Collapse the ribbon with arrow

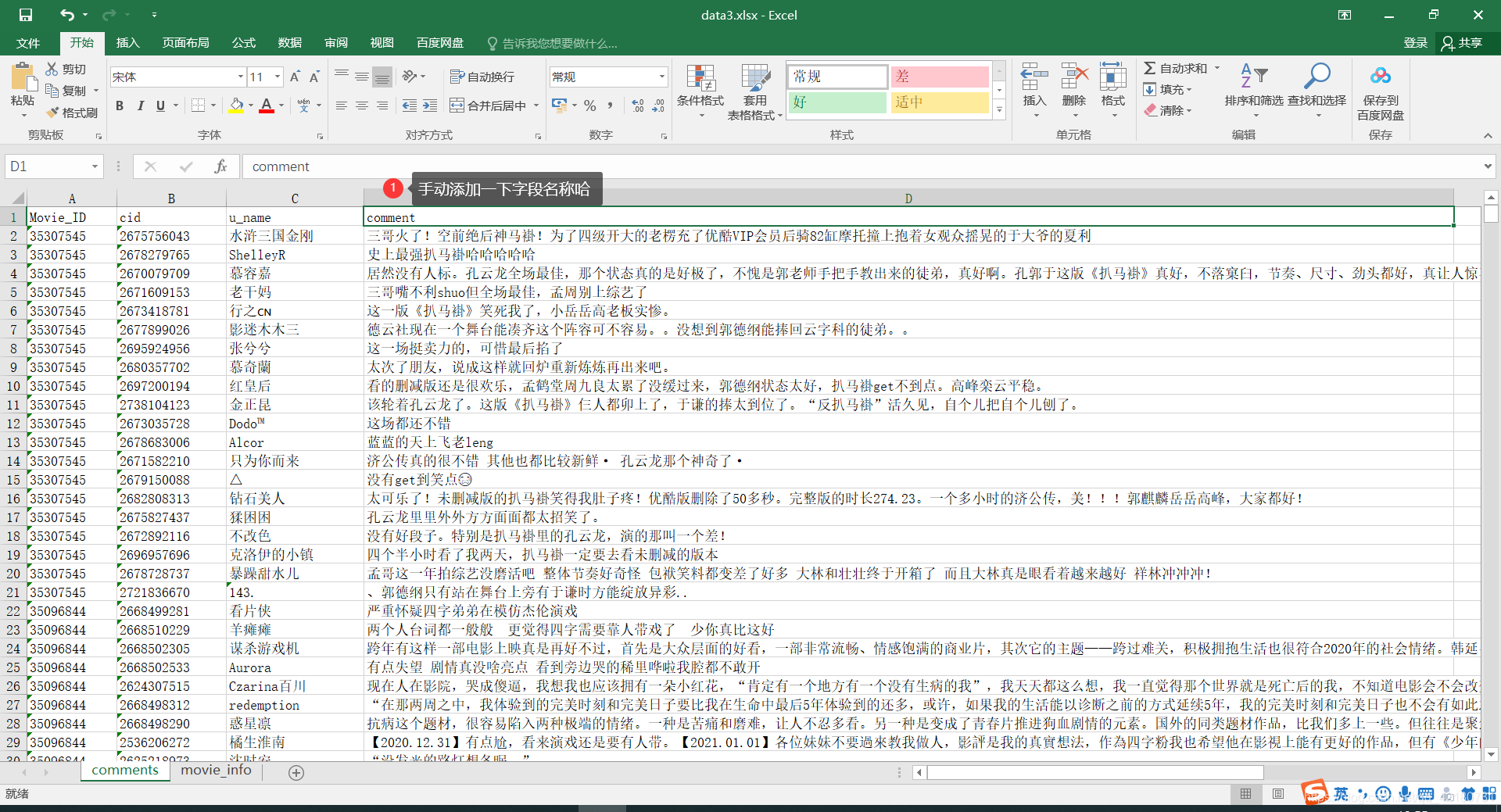[1488, 136]
